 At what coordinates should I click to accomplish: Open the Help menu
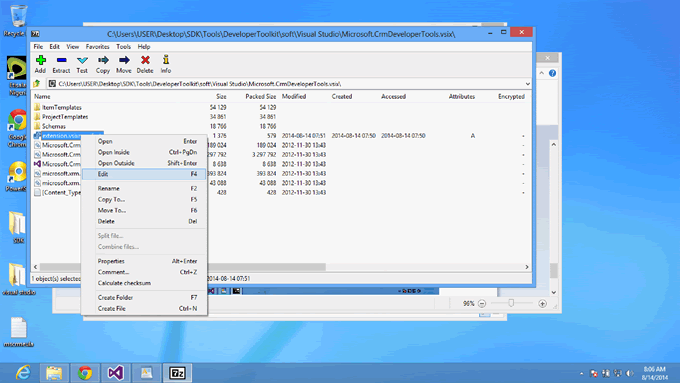tap(144, 46)
